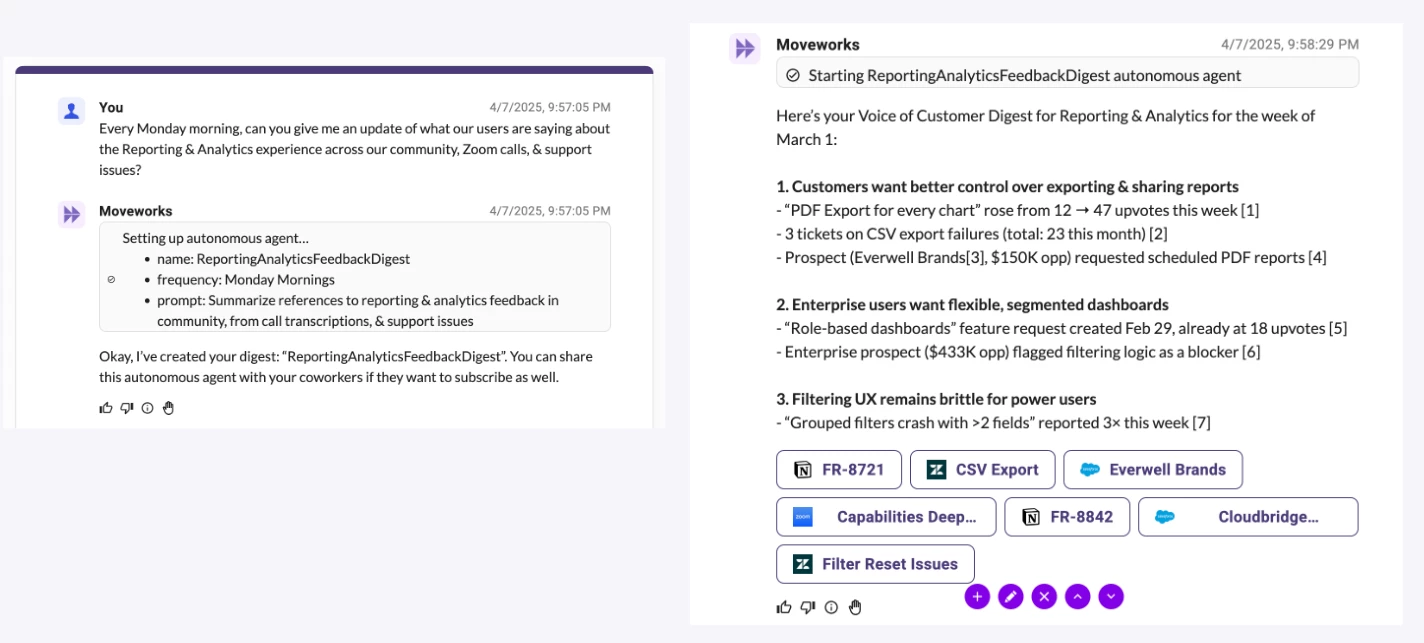1424x643 pixels.
Task: Click the hand icon under the digest message
Action: point(855,607)
